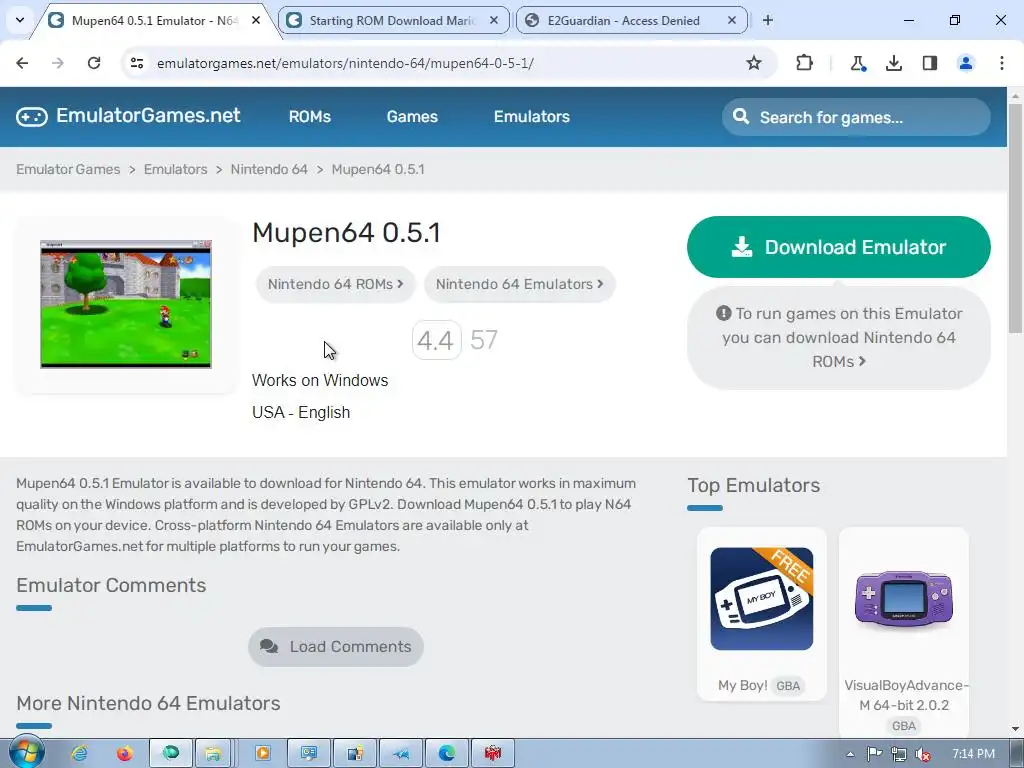Open the file explorer taskbar icon
The width and height of the screenshot is (1024, 768).
(x=213, y=754)
